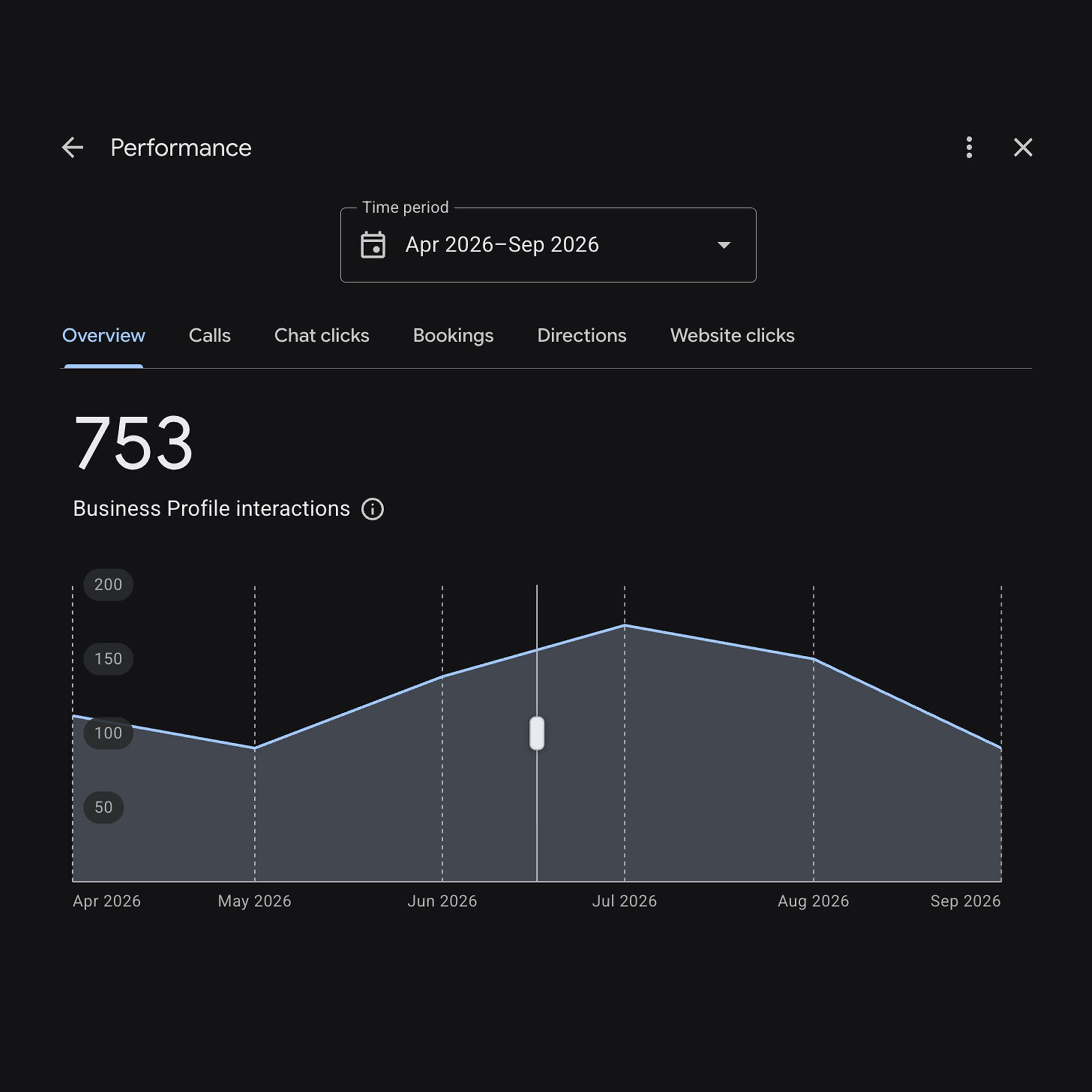Click the Business Profile interactions label
Screen dimensions: 1092x1092
(x=211, y=509)
